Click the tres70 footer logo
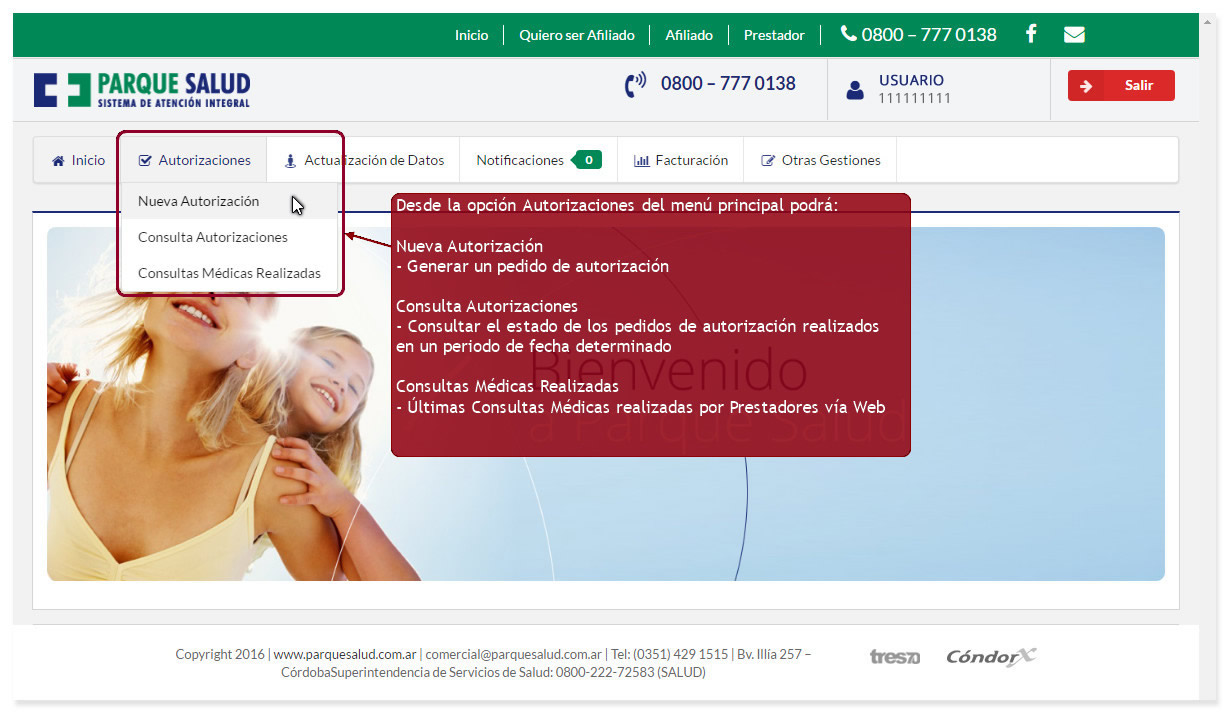The width and height of the screenshot is (1229, 713). pos(894,657)
